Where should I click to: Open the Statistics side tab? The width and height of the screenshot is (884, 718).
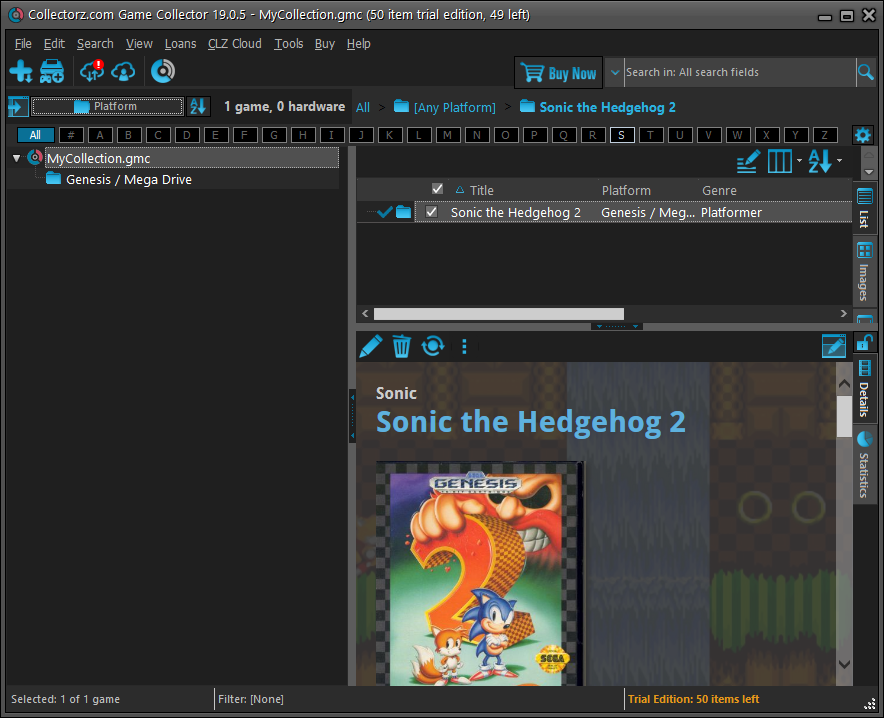coord(864,464)
